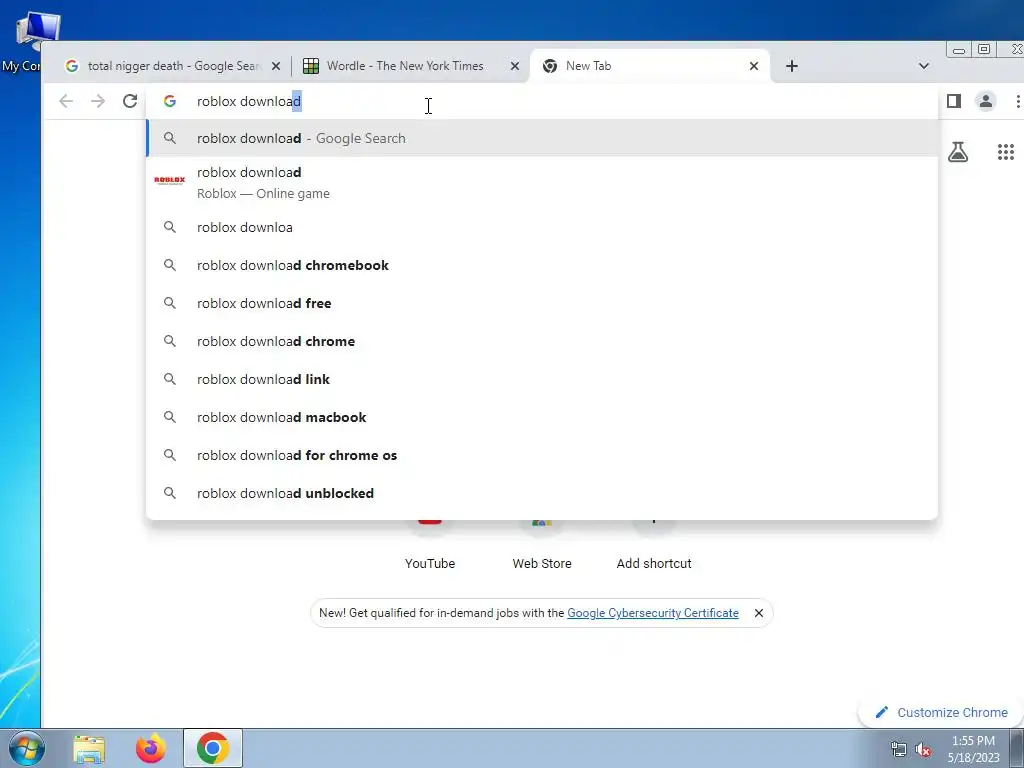The height and width of the screenshot is (768, 1024).
Task: Close the first Google Search tab
Action: [276, 66]
